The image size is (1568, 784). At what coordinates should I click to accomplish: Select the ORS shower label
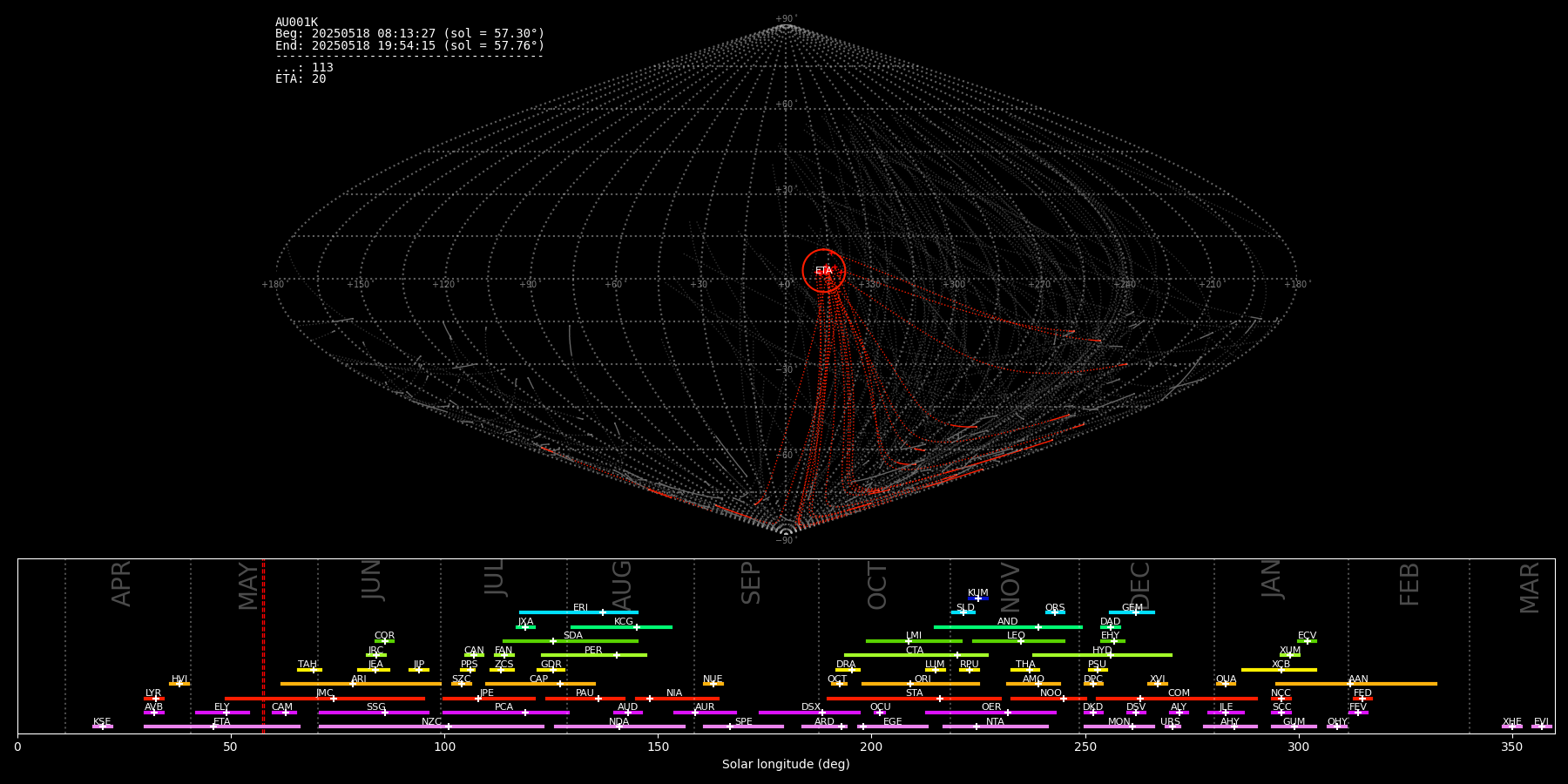coord(1055,607)
